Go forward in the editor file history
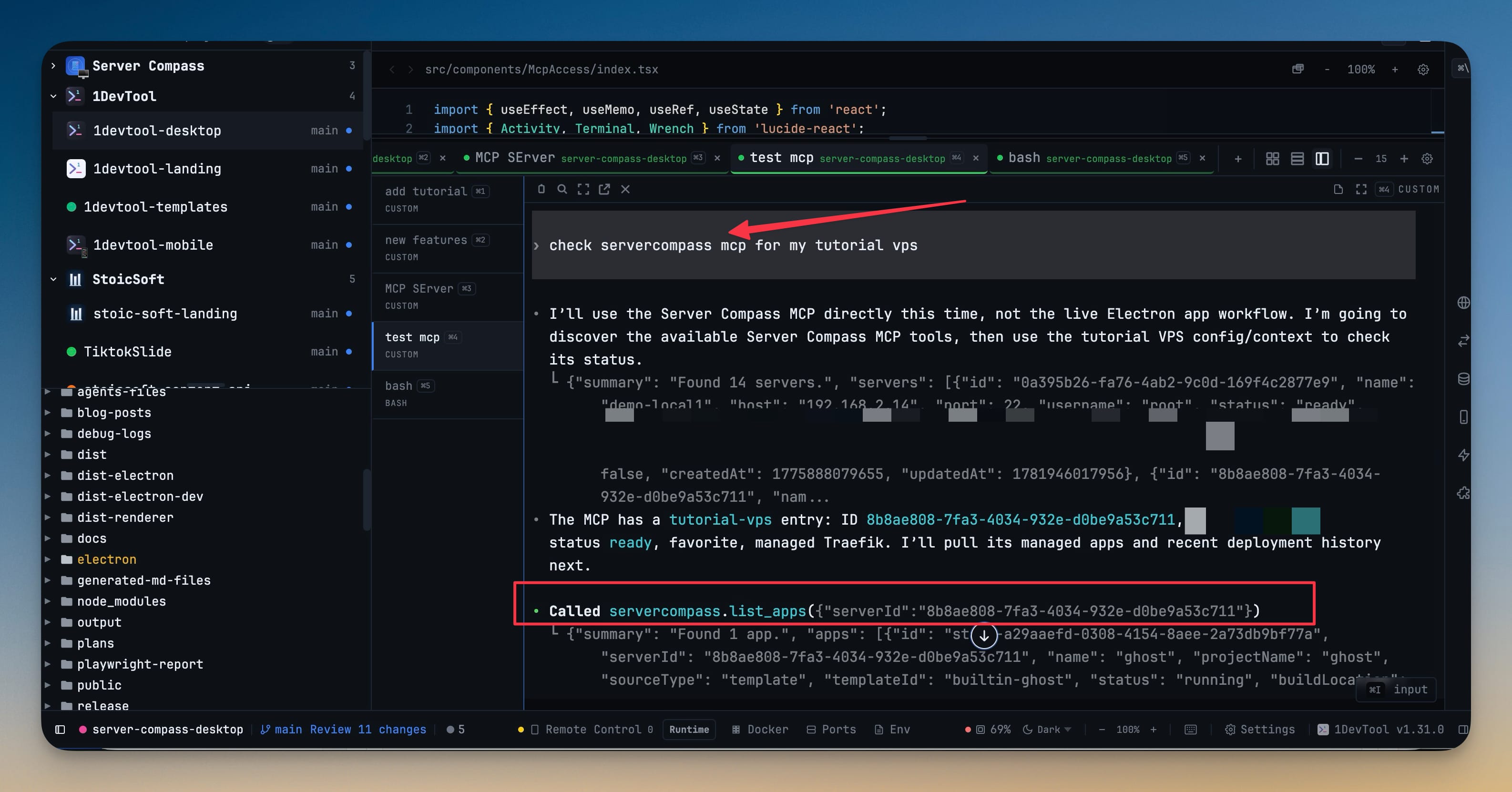This screenshot has height=792, width=1512. pyautogui.click(x=411, y=69)
